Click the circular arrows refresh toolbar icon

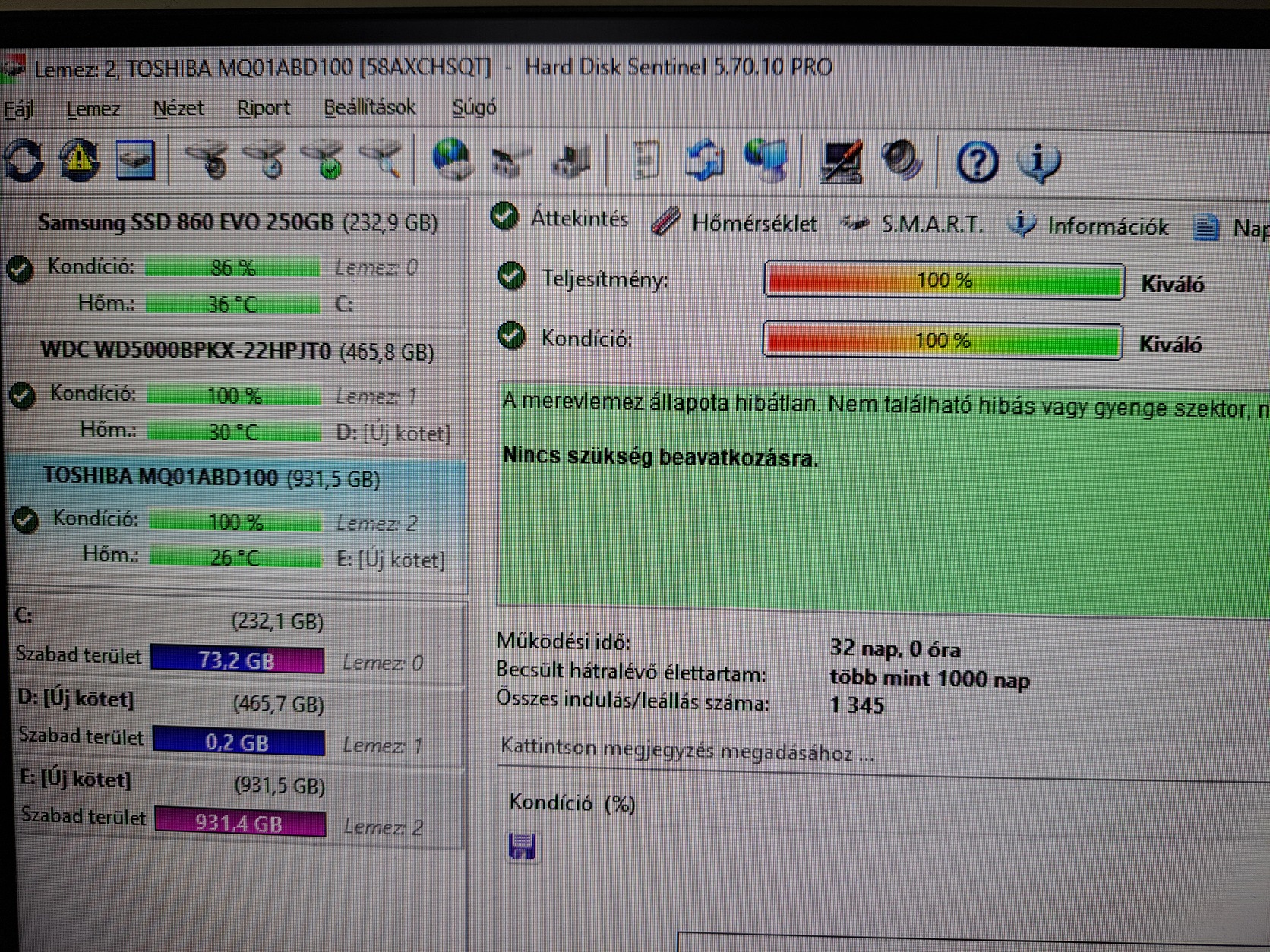pos(24,160)
